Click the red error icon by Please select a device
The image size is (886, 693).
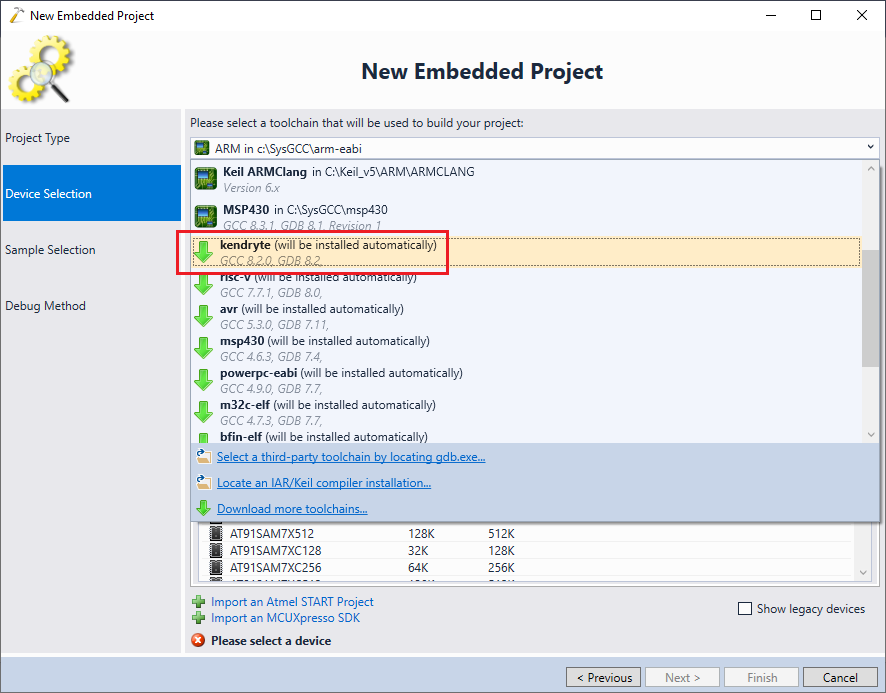[x=198, y=640]
